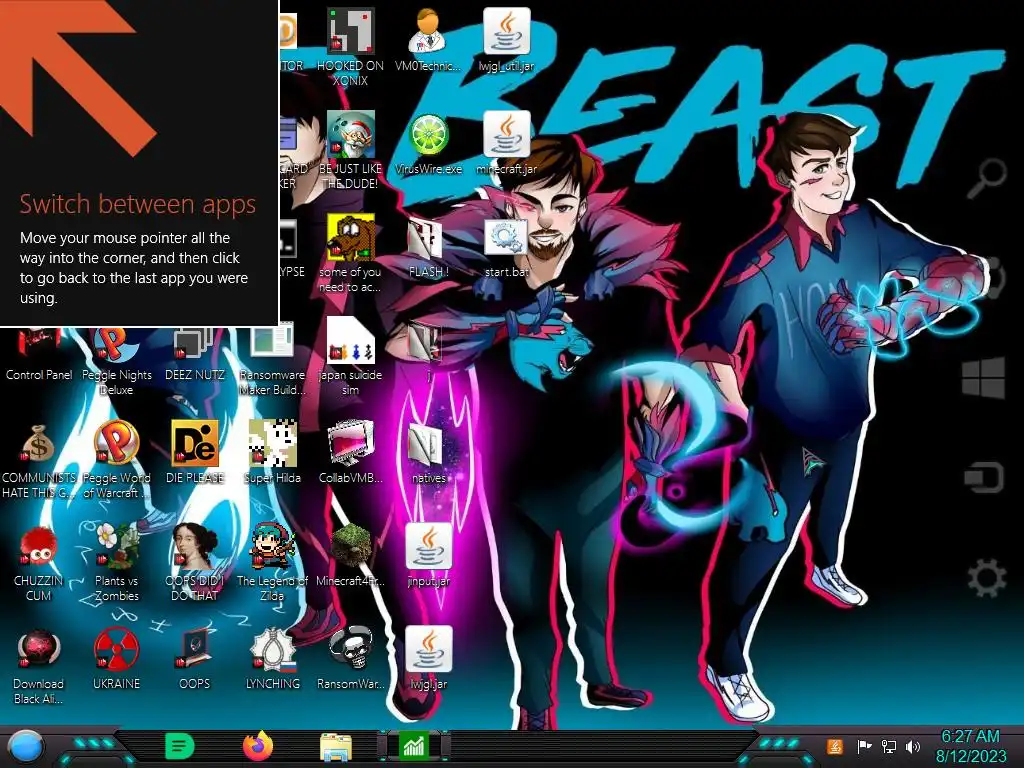This screenshot has width=1024, height=768.
Task: Switch to the green chart taskbar app
Action: pyautogui.click(x=414, y=746)
